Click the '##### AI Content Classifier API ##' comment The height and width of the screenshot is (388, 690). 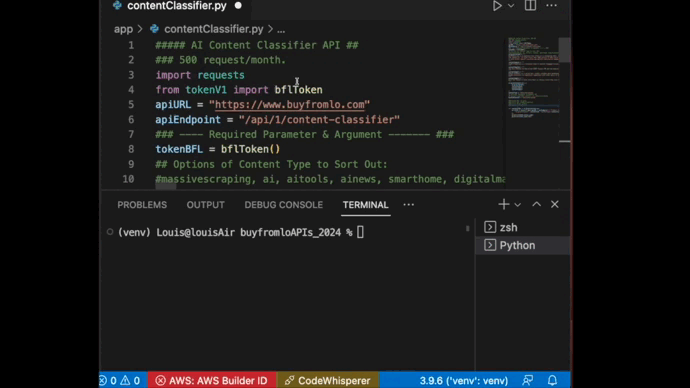click(x=257, y=45)
